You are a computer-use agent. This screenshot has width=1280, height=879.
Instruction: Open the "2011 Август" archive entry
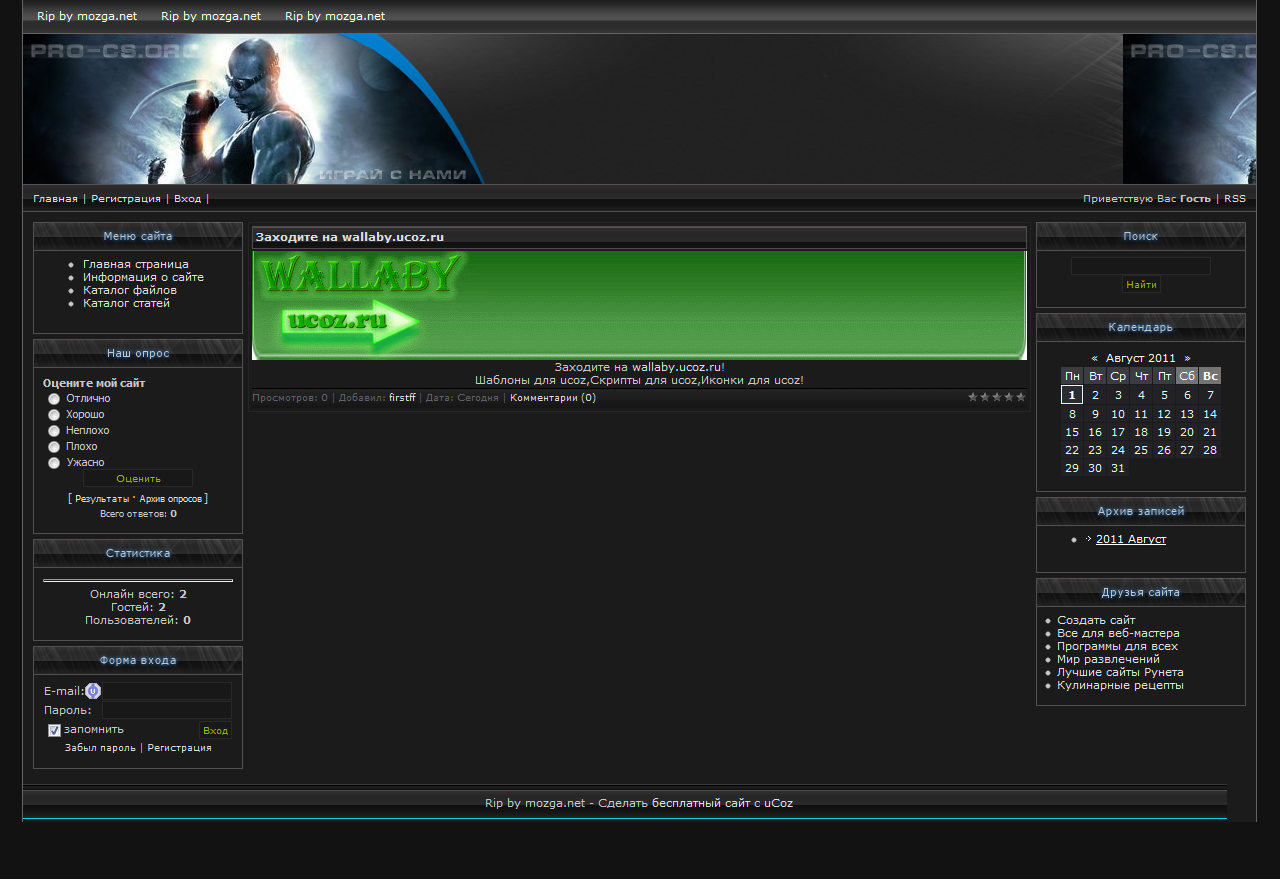click(x=1130, y=540)
